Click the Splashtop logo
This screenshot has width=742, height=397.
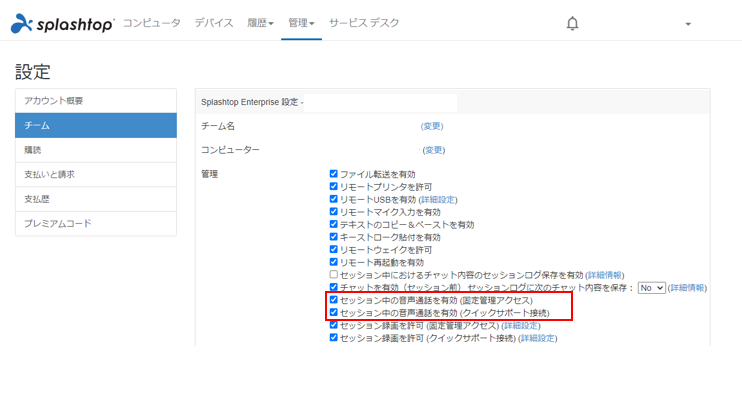(x=62, y=23)
